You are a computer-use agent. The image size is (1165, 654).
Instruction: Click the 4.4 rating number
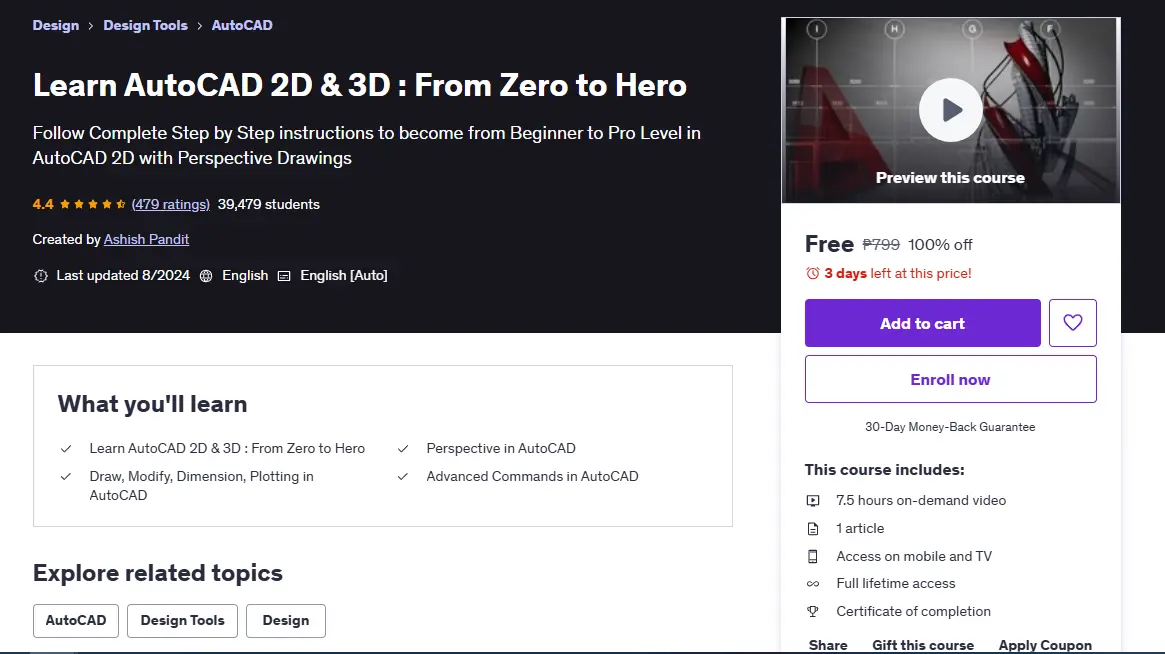42,204
